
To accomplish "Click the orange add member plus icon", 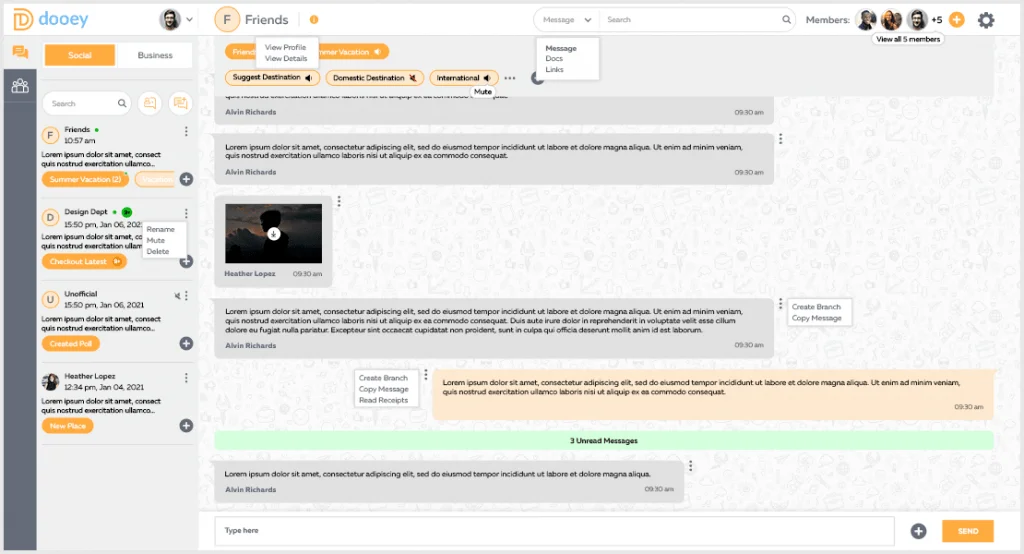I will [x=956, y=20].
